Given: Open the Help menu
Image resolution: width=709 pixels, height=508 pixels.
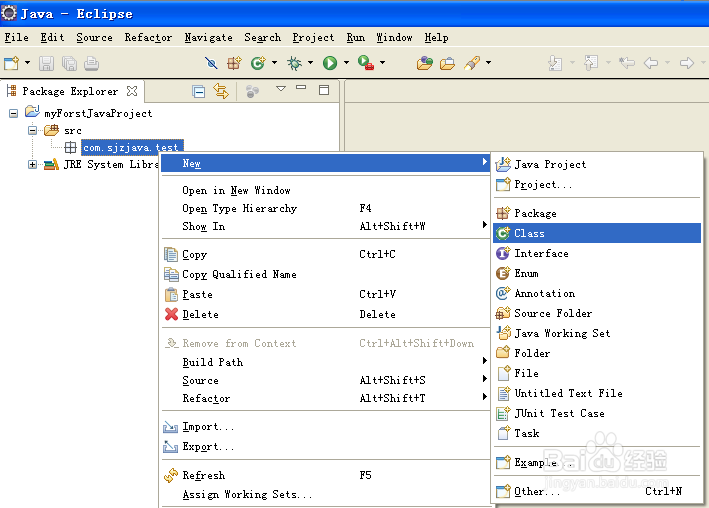Looking at the screenshot, I should click(436, 38).
